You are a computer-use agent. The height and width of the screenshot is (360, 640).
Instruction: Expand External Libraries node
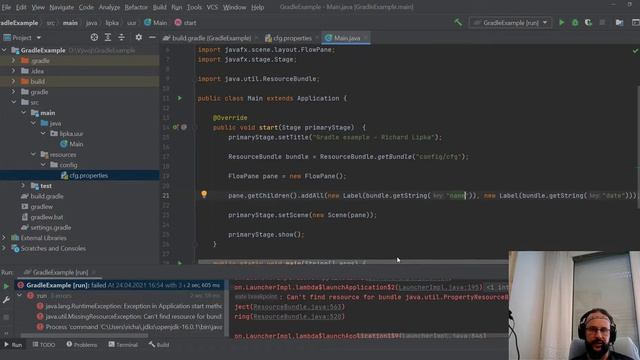pos(4,238)
